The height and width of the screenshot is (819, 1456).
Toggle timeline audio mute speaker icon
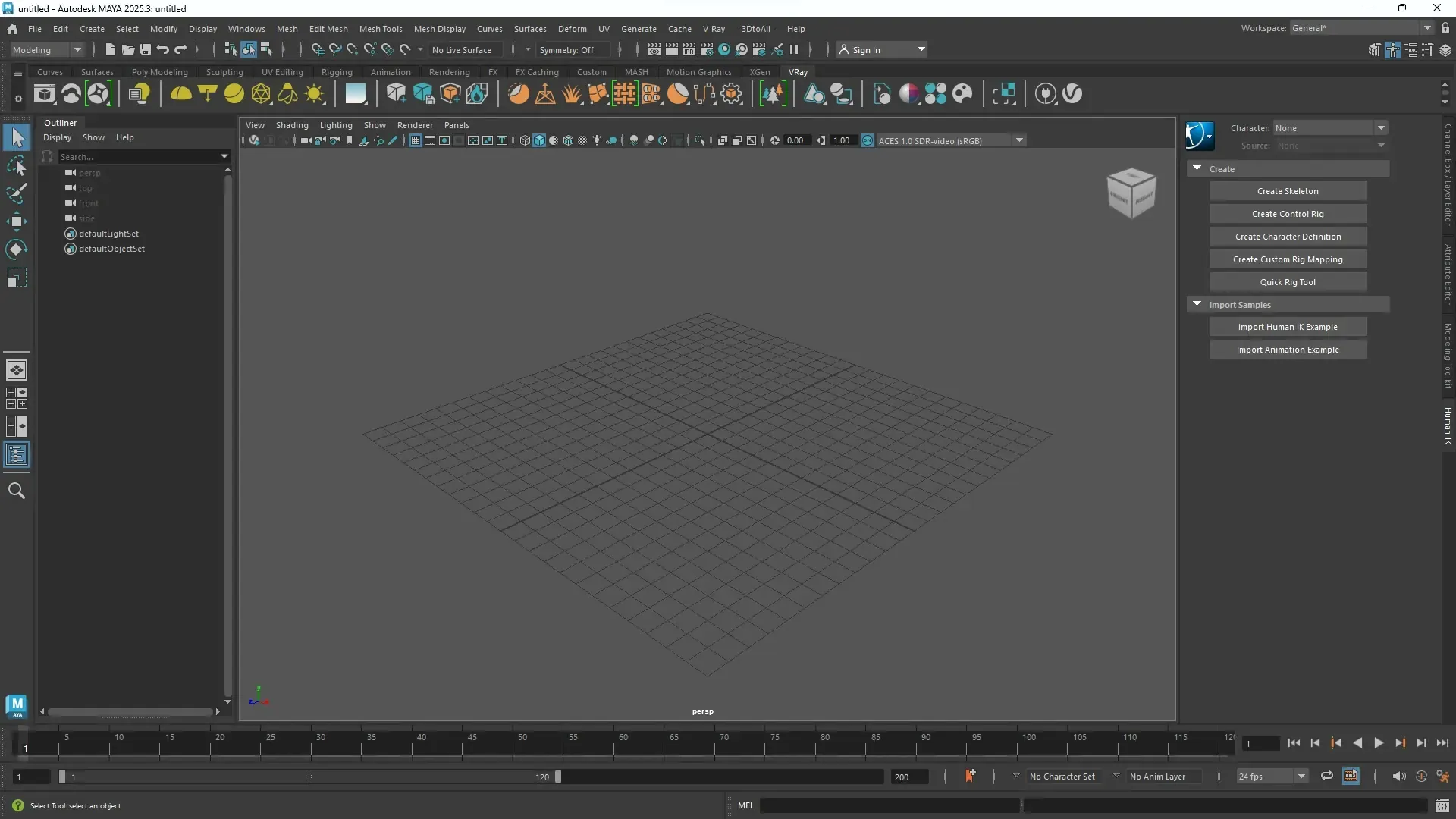click(x=1398, y=777)
